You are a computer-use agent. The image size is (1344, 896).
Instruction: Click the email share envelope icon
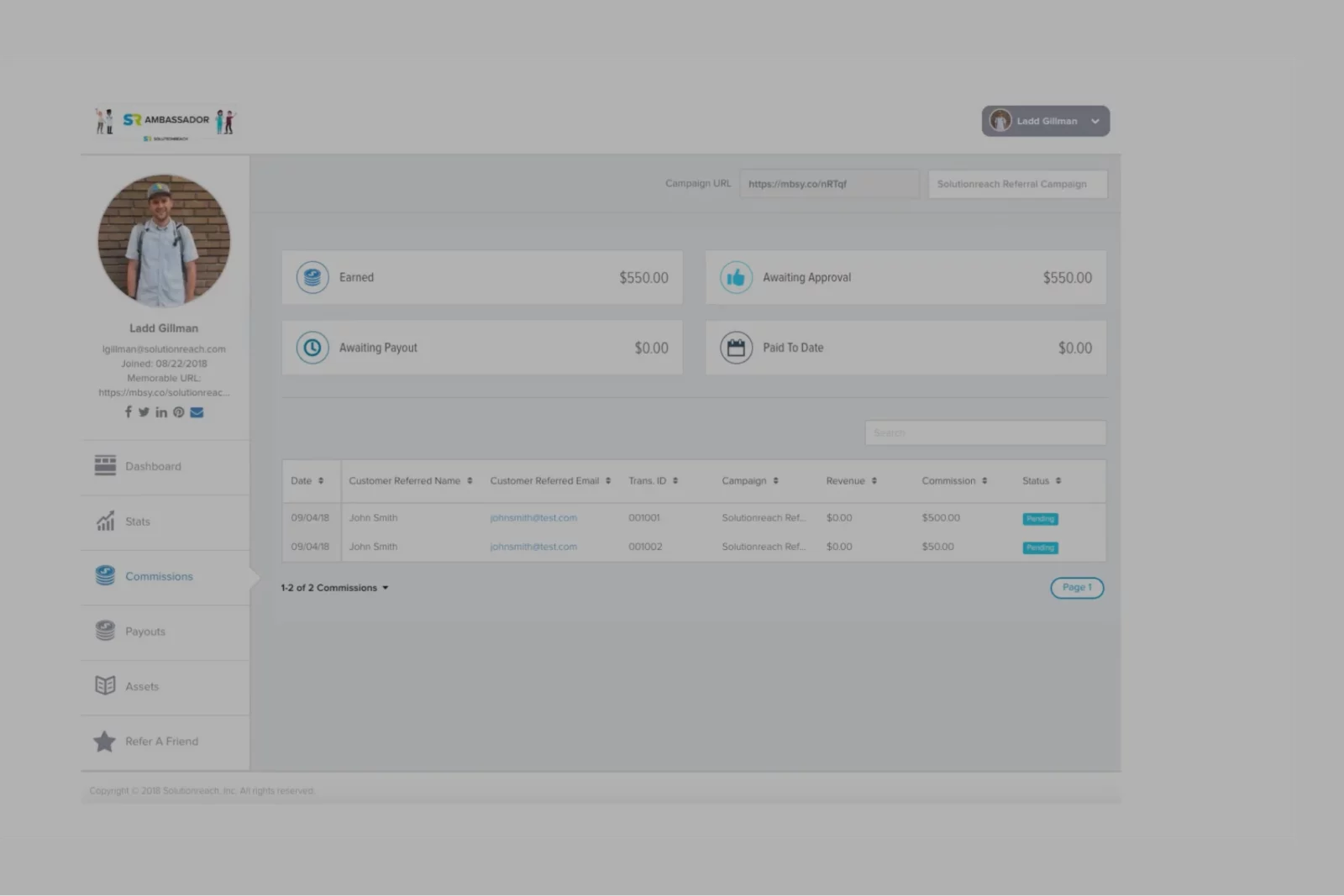coord(197,412)
